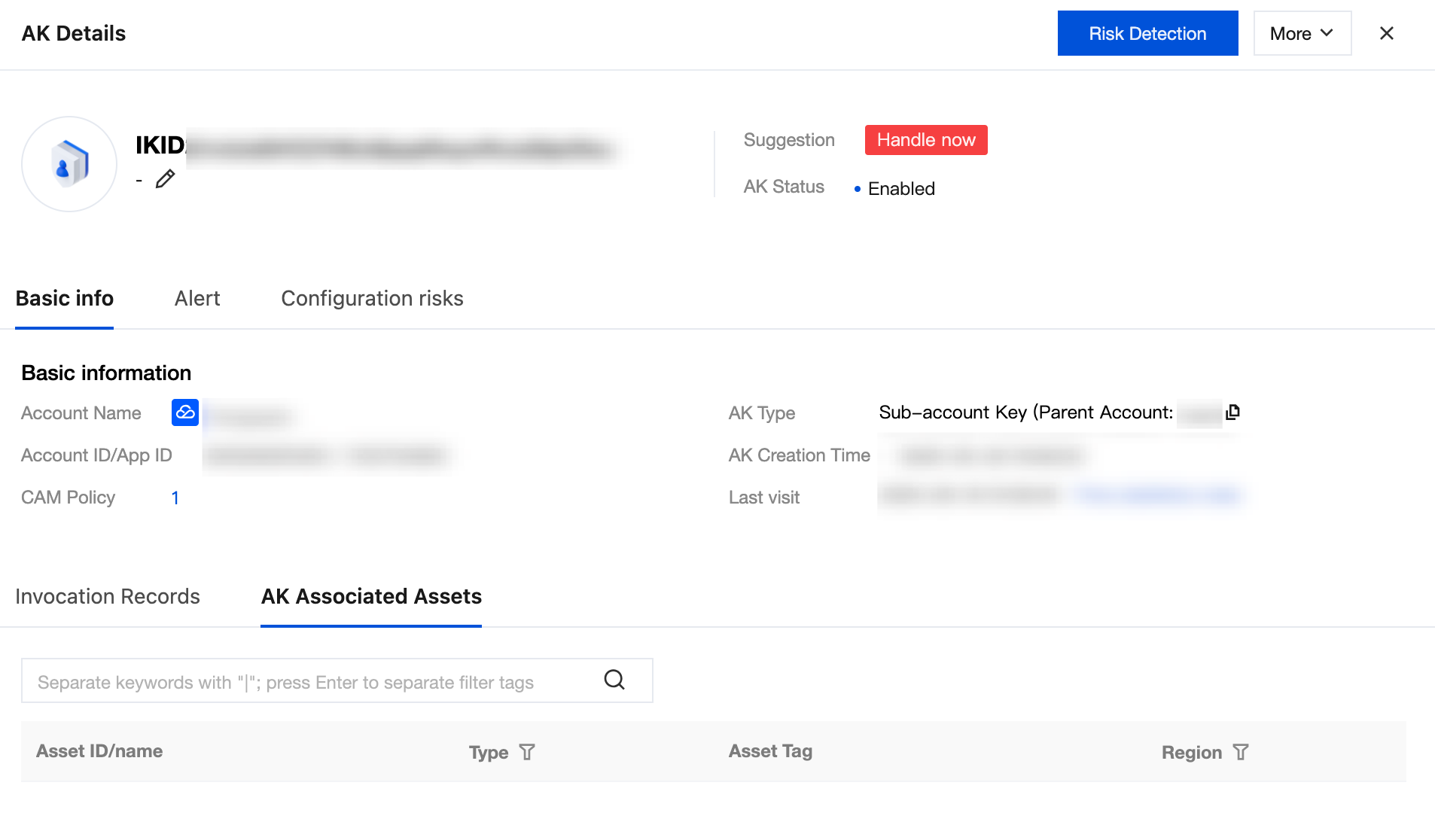Open the Configuration risks tab
This screenshot has width=1435, height=840.
pyautogui.click(x=372, y=299)
